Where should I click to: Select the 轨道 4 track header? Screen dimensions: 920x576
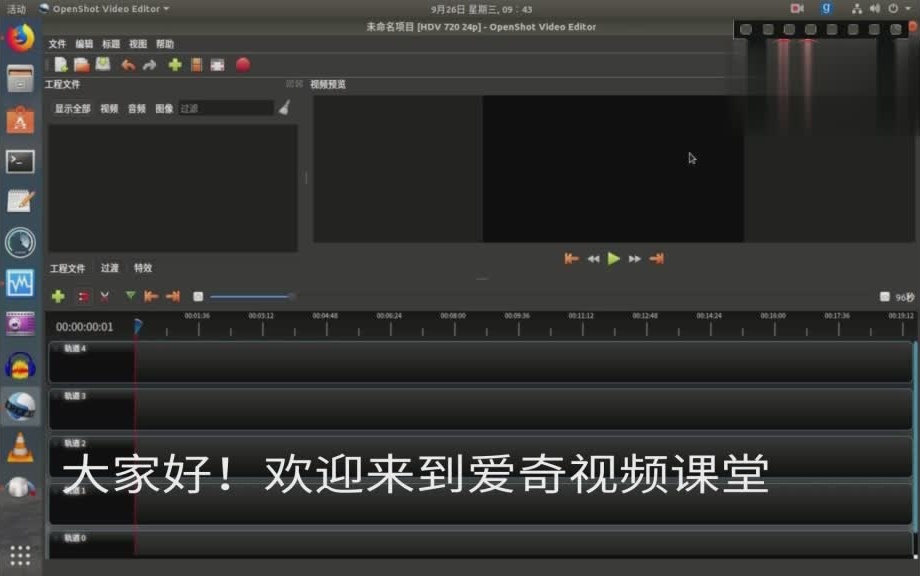coord(92,362)
